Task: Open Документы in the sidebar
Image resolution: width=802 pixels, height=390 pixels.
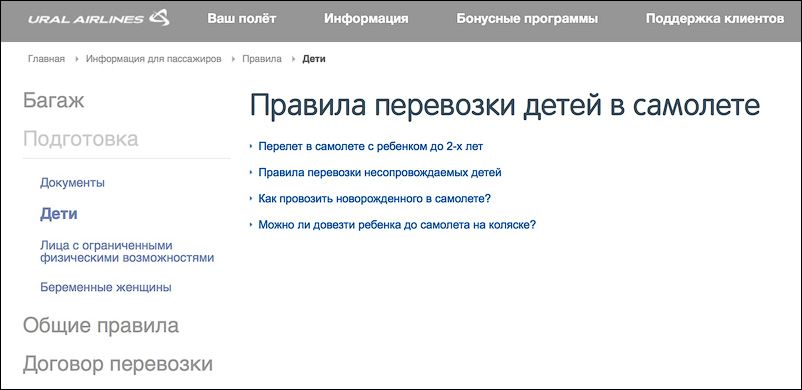Action: coord(73,183)
